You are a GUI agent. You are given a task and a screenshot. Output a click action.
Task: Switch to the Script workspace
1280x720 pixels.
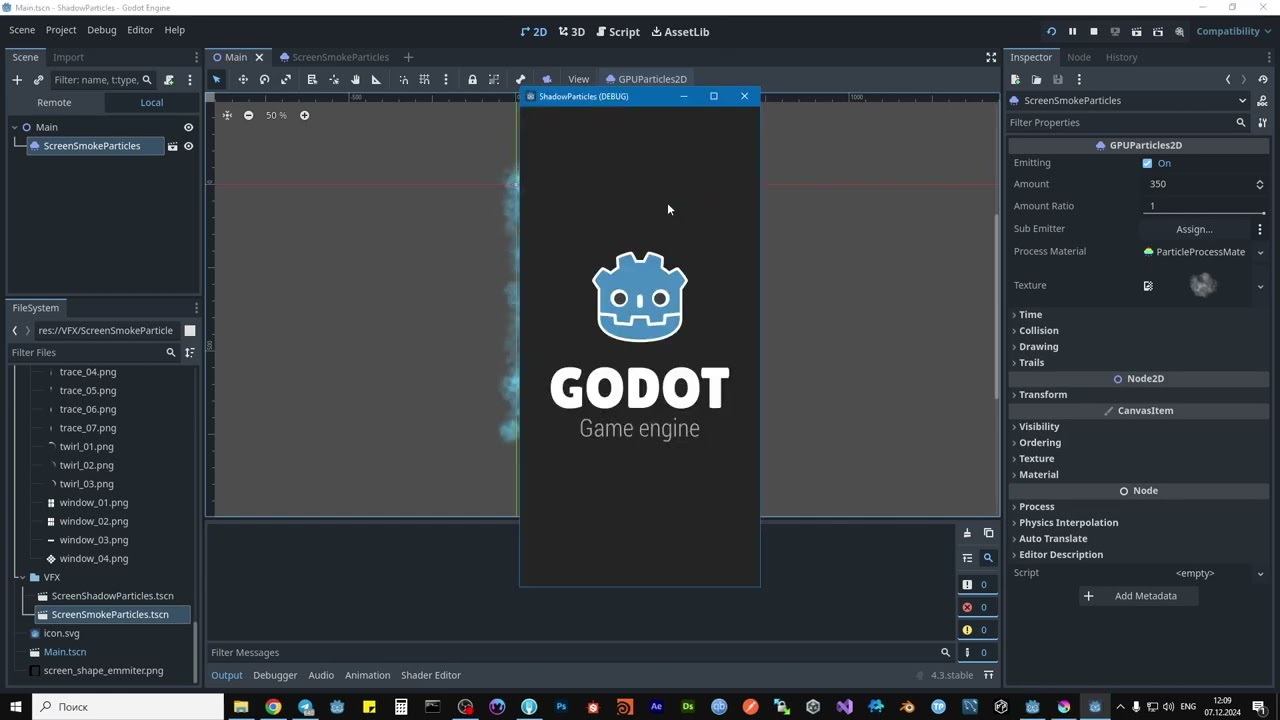tap(618, 32)
